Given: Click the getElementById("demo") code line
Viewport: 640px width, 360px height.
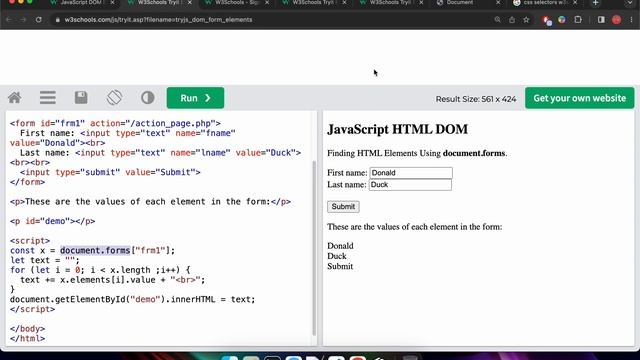Looking at the screenshot, I should click(x=133, y=299).
